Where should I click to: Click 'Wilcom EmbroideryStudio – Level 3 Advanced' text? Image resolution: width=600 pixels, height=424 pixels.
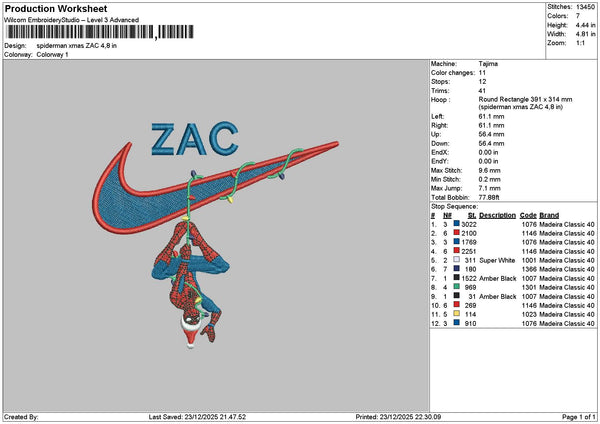[x=72, y=20]
